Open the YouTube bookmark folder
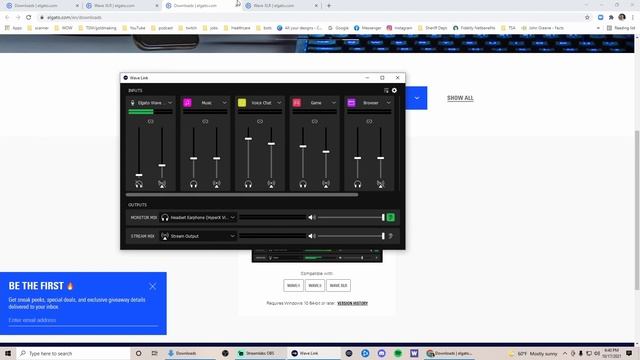Image resolution: width=640 pixels, height=360 pixels. (x=134, y=28)
